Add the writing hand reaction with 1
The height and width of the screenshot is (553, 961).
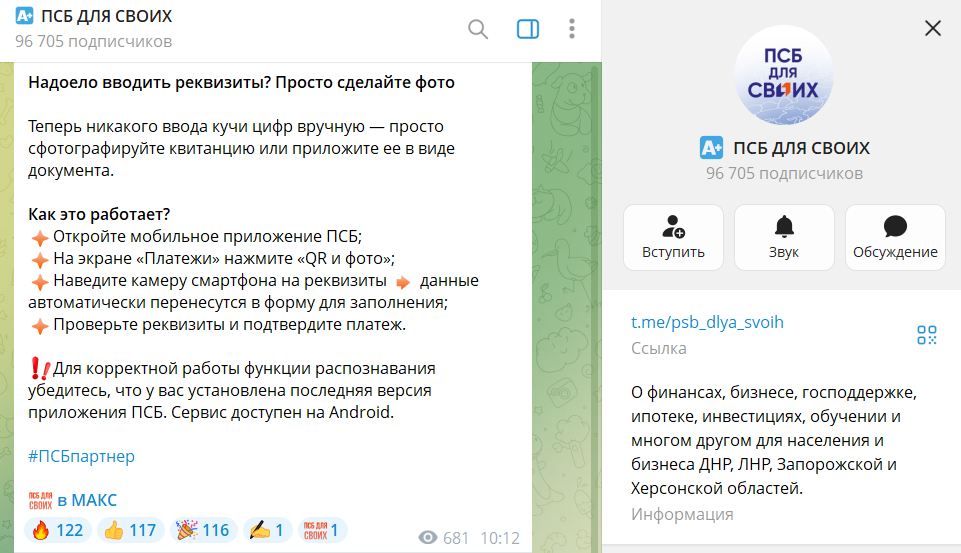(x=267, y=530)
